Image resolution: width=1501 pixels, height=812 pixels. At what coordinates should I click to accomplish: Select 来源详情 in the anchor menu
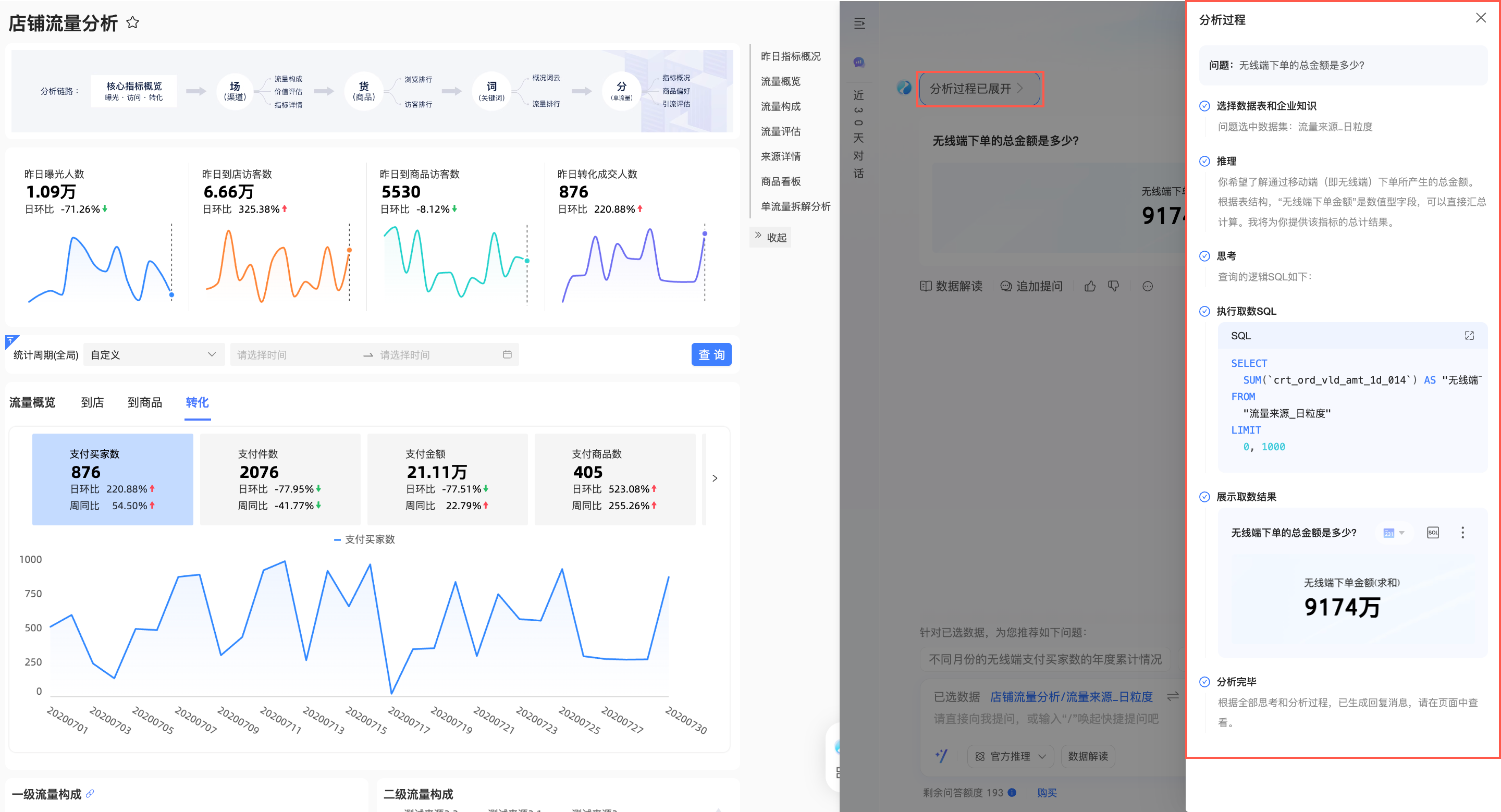coord(780,156)
